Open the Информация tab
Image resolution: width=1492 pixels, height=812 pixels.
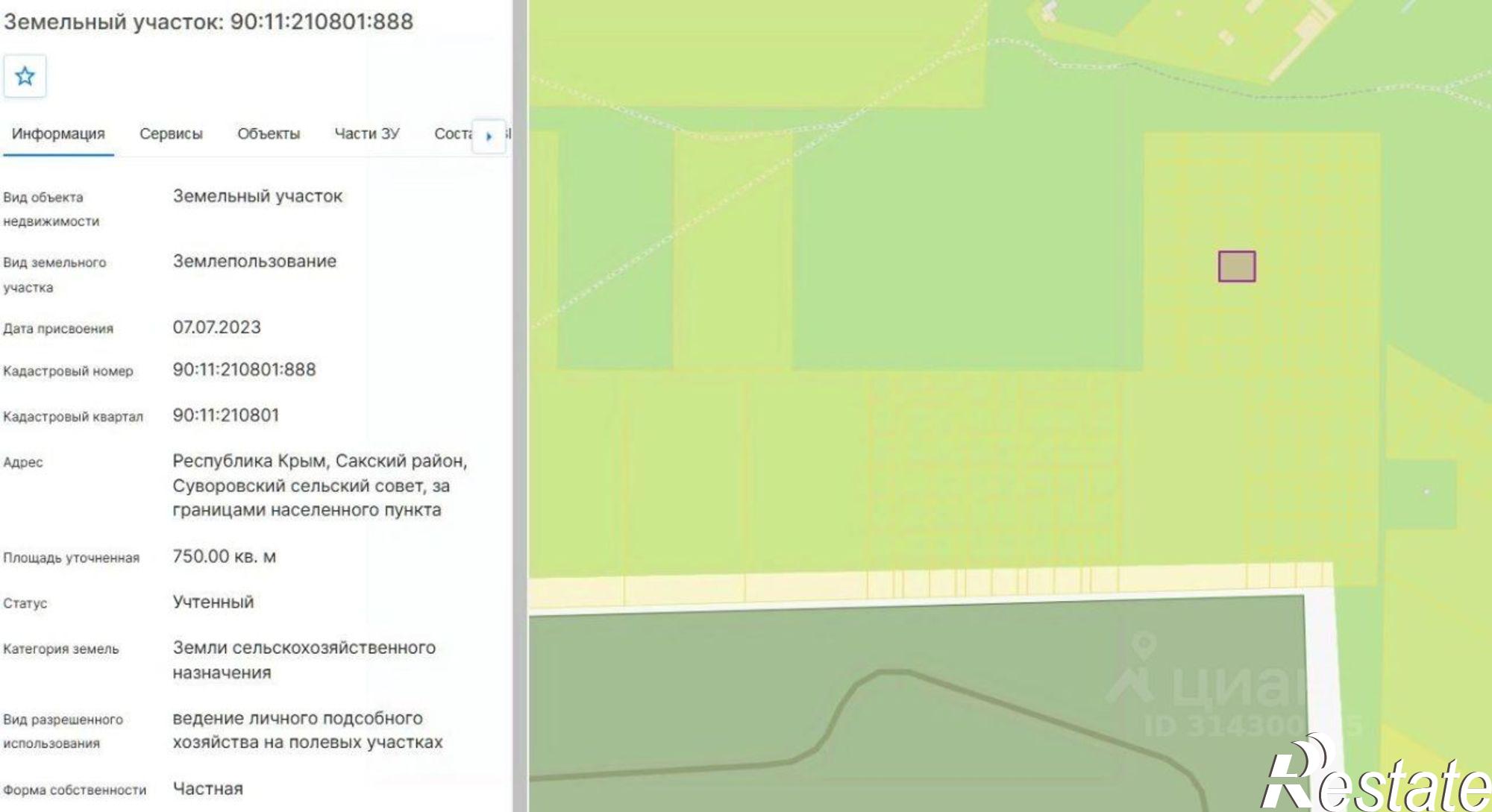[58, 134]
